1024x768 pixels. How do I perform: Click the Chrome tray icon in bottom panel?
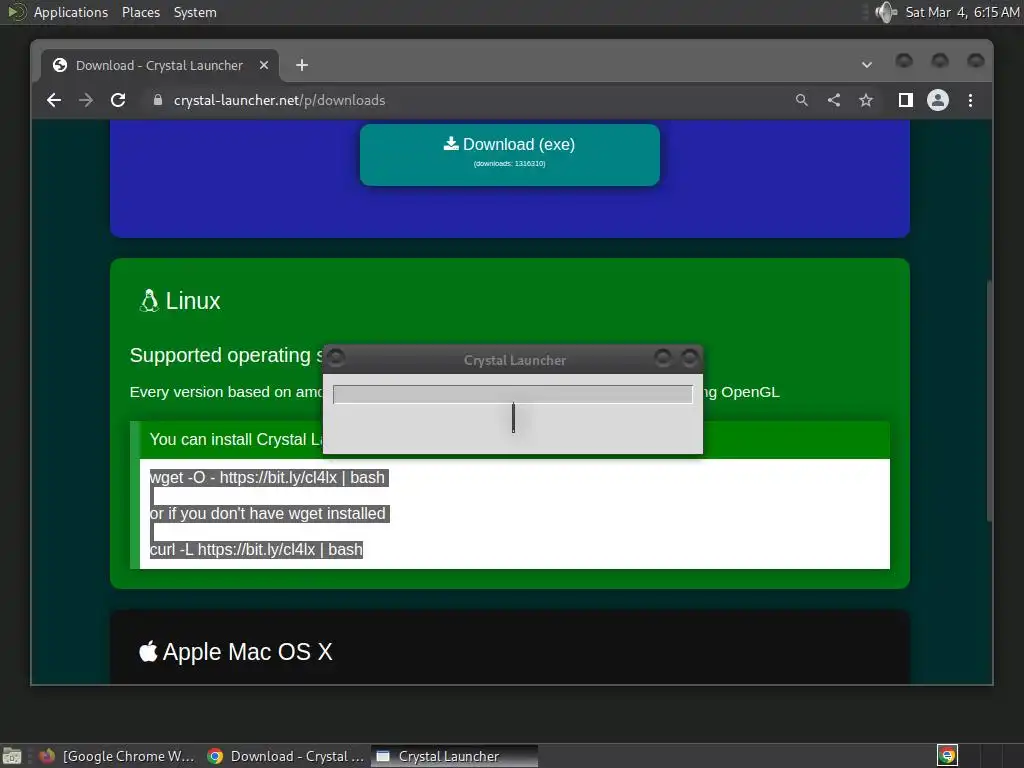click(x=947, y=756)
